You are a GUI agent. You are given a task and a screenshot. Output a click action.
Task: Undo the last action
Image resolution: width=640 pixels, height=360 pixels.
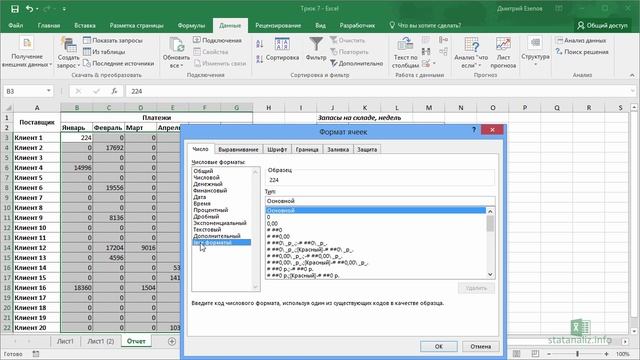click(x=29, y=9)
